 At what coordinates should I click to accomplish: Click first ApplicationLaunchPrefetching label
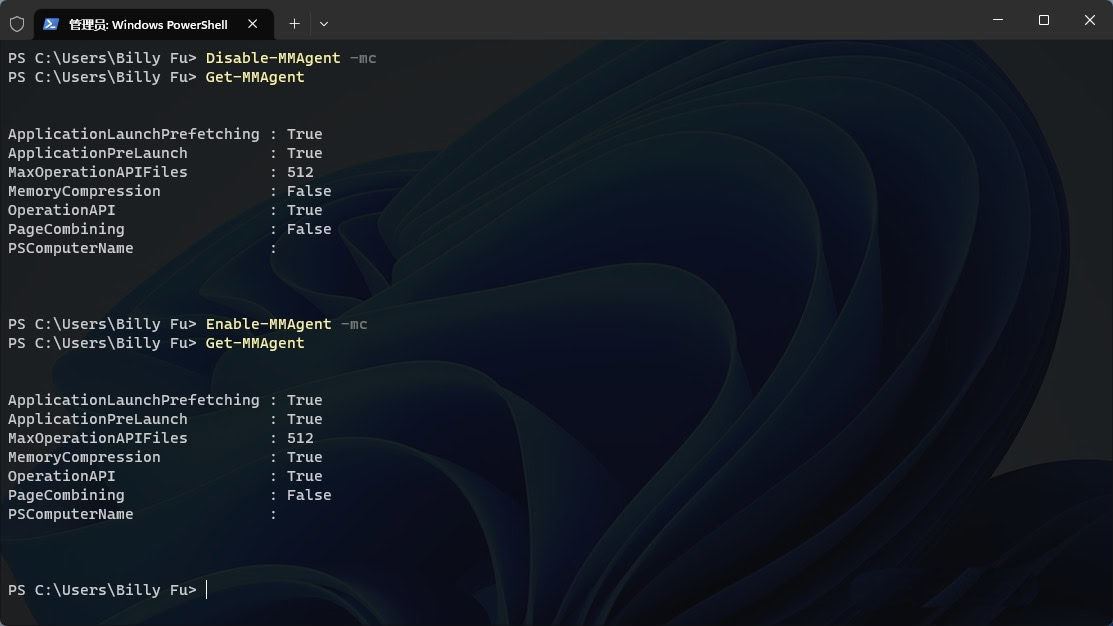(x=133, y=134)
